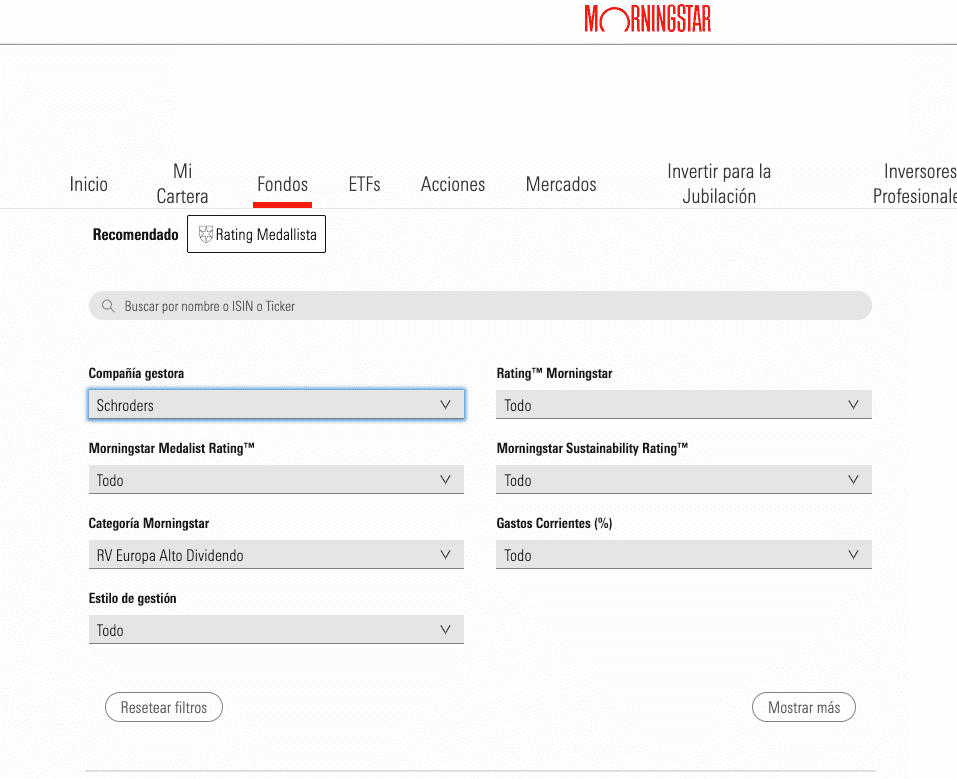The height and width of the screenshot is (779, 957).
Task: Open Invertir para la Jubilación tab
Action: point(719,183)
